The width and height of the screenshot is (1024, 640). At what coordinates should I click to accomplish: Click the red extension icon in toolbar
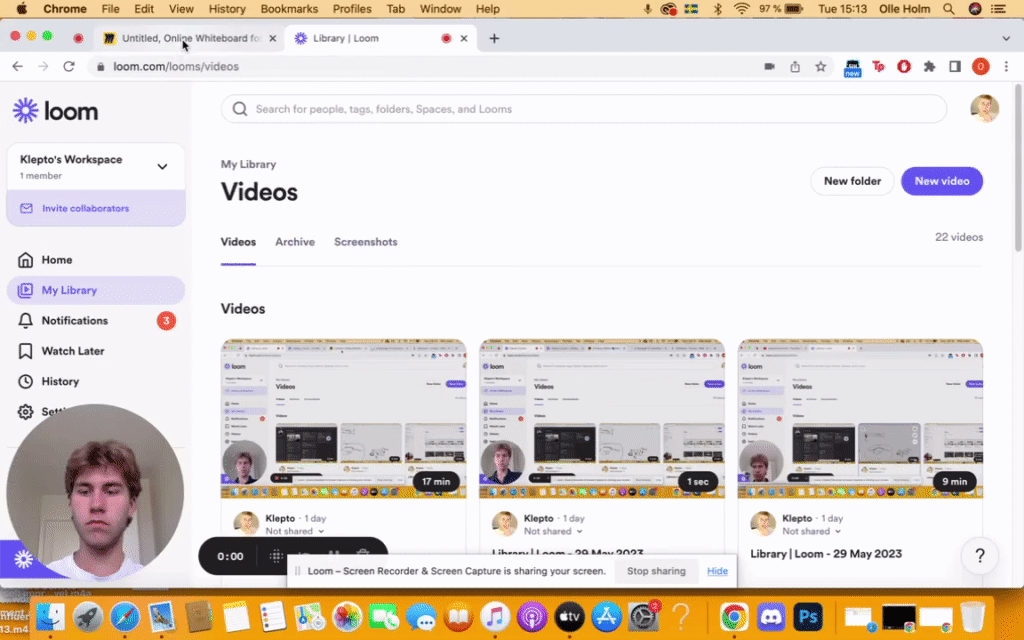[x=904, y=67]
